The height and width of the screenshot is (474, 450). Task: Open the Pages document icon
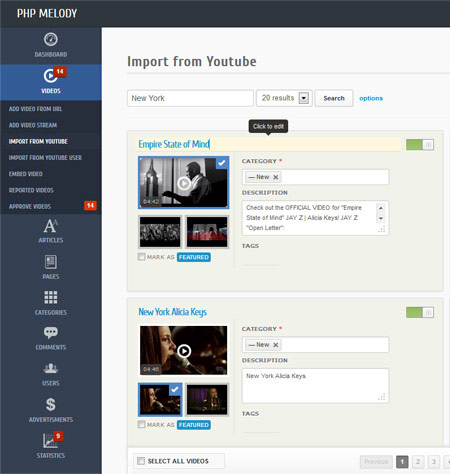(51, 262)
